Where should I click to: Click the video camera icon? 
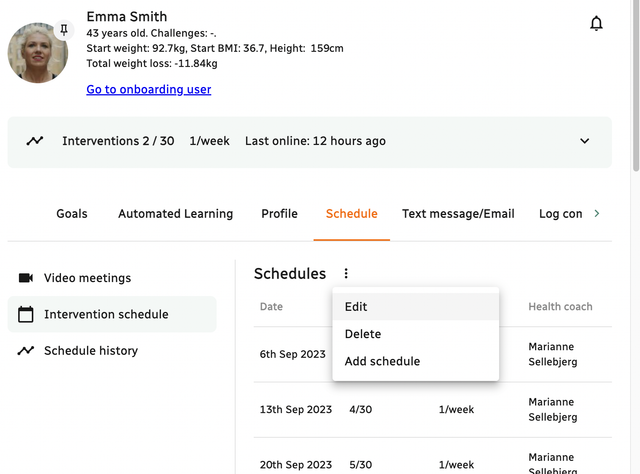pos(26,278)
